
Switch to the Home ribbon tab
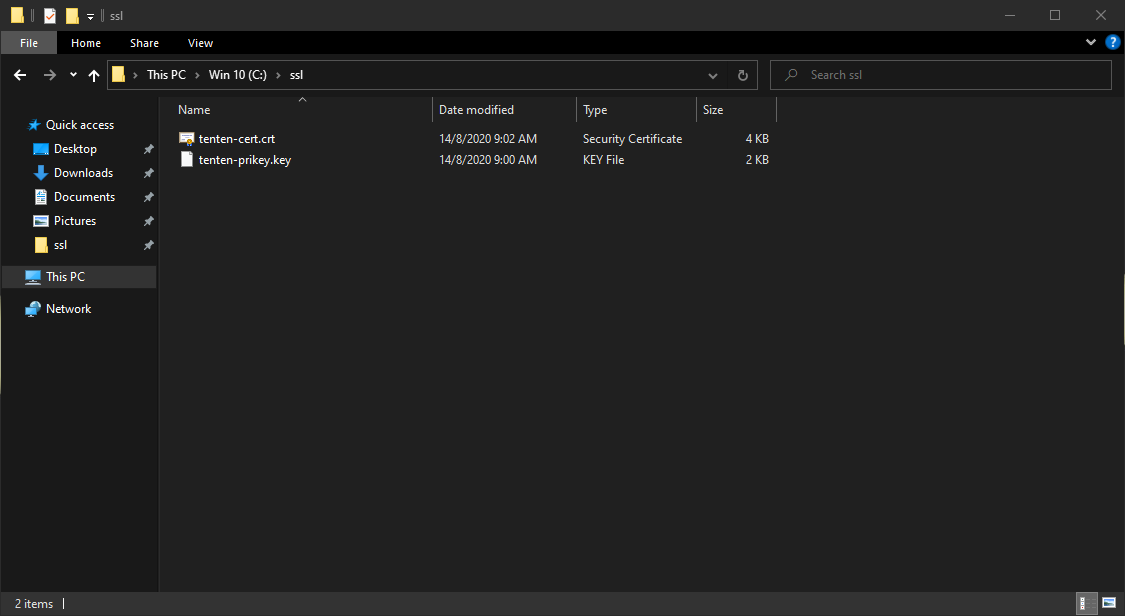tap(86, 43)
